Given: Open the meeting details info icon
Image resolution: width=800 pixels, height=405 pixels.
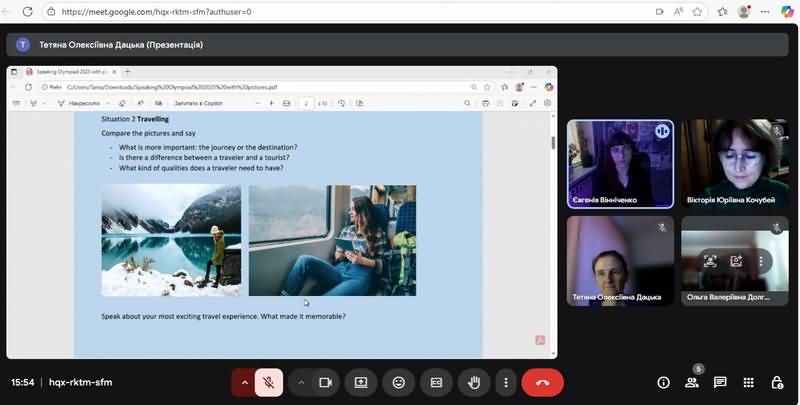Looking at the screenshot, I should (662, 382).
